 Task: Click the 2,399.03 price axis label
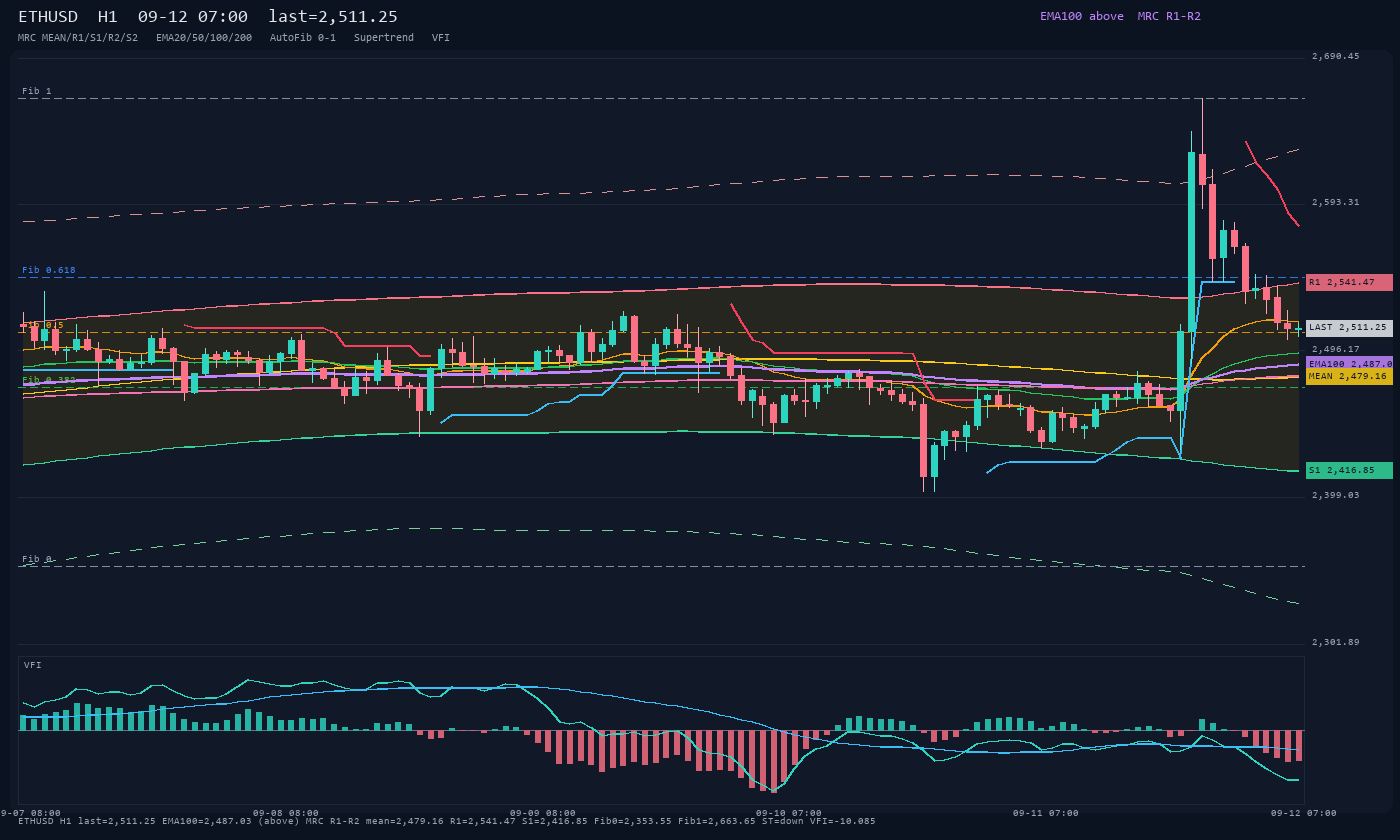coord(1336,495)
